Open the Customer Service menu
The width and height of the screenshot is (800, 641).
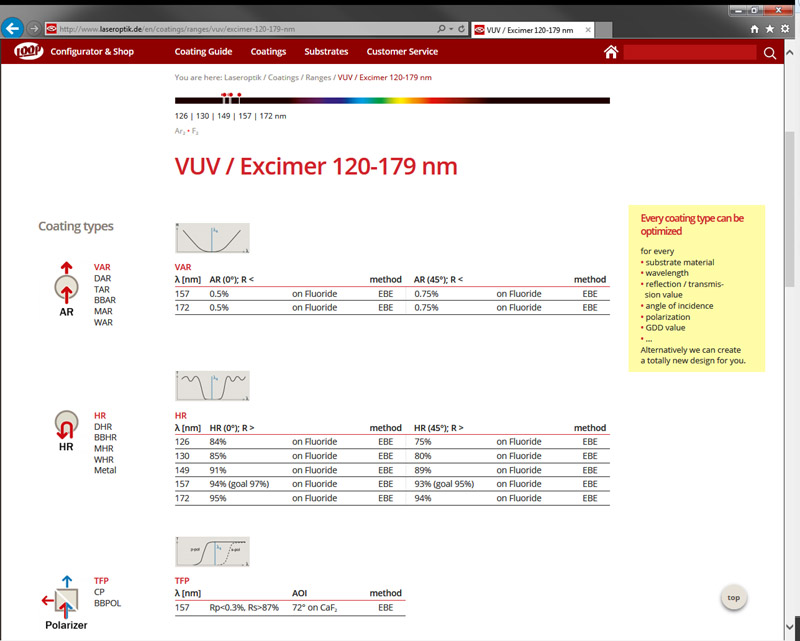pos(402,52)
